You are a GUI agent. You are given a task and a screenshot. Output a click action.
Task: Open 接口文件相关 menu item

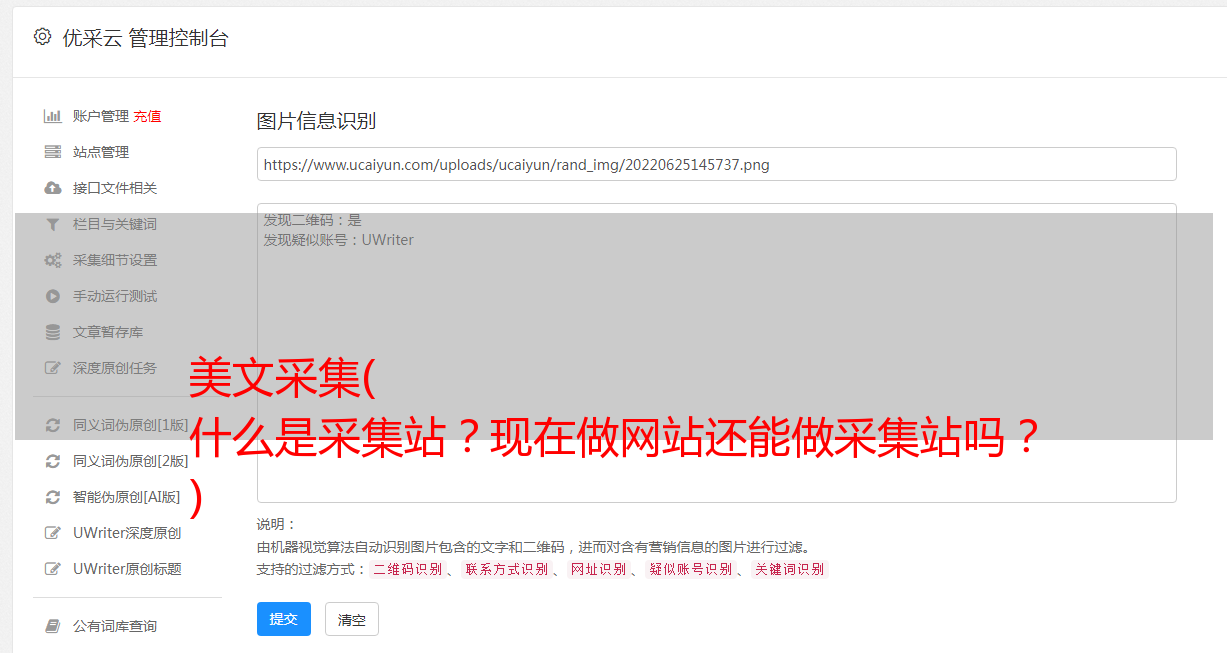click(x=115, y=188)
